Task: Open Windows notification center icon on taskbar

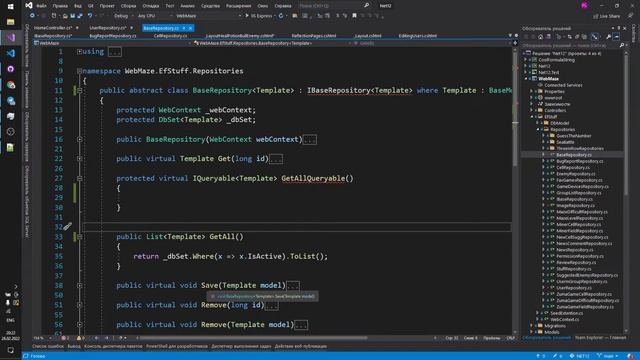Action: (x=11, y=350)
